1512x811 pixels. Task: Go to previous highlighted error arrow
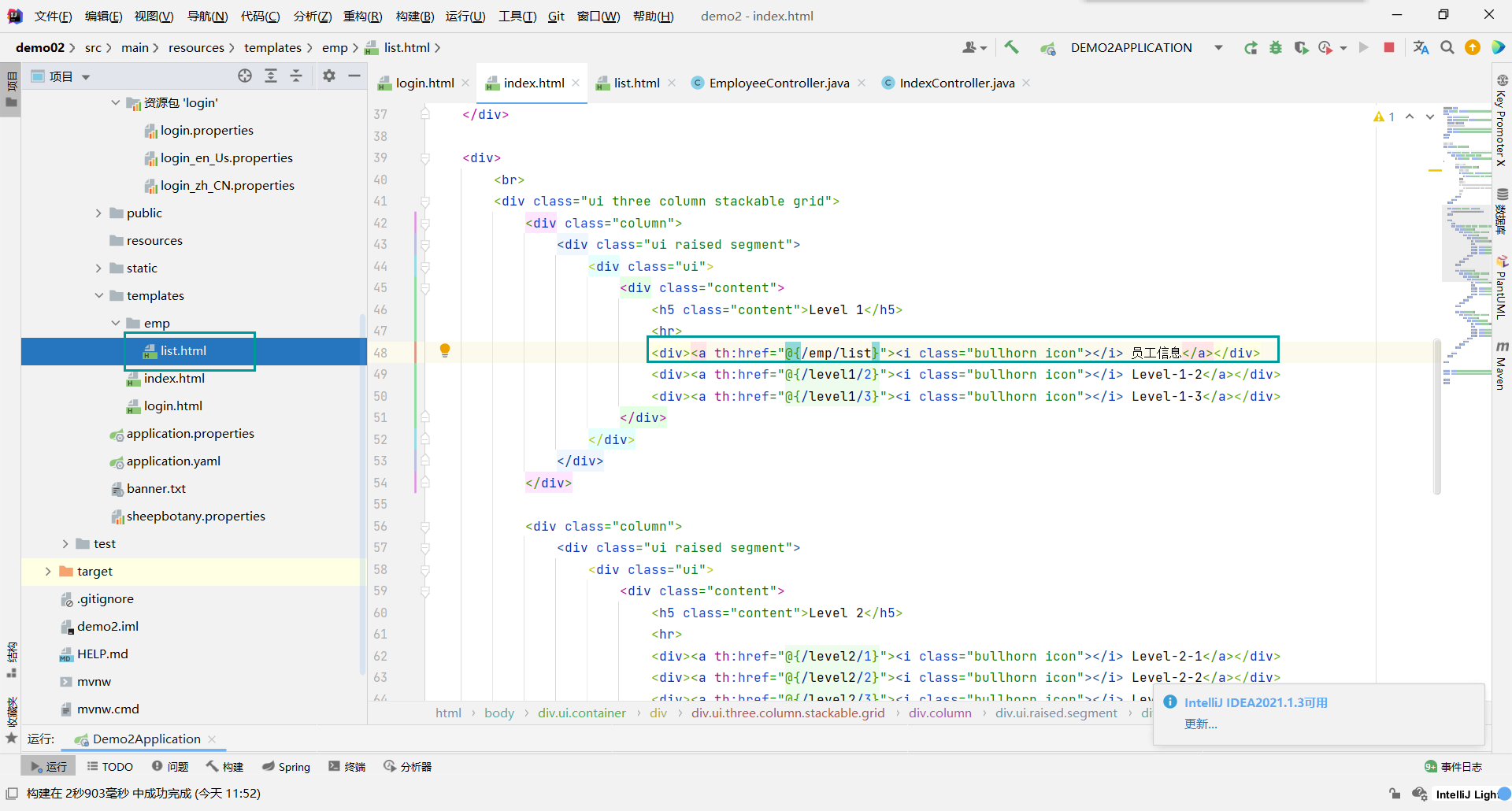[x=1410, y=117]
